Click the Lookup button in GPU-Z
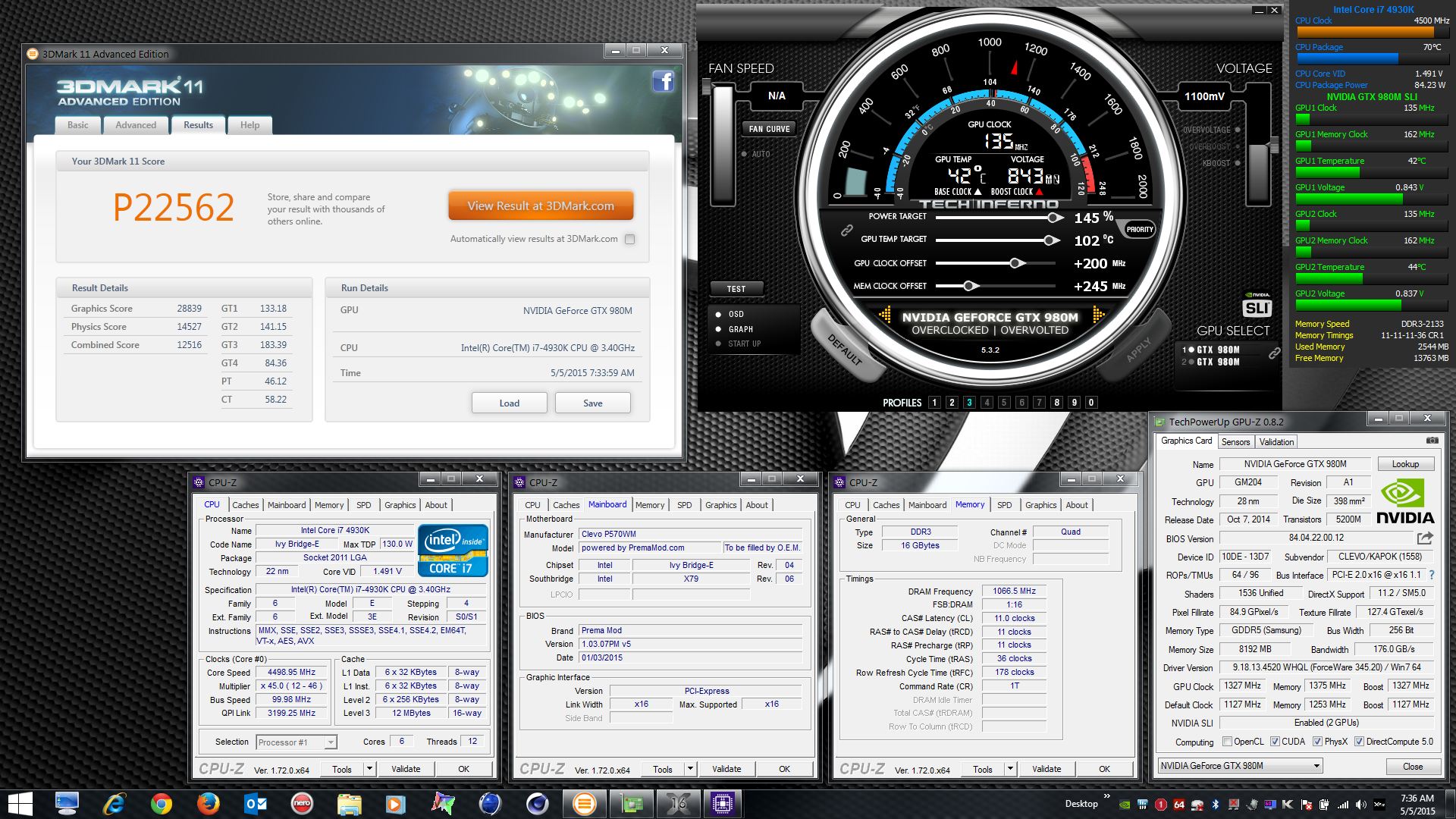1456x819 pixels. tap(1404, 464)
